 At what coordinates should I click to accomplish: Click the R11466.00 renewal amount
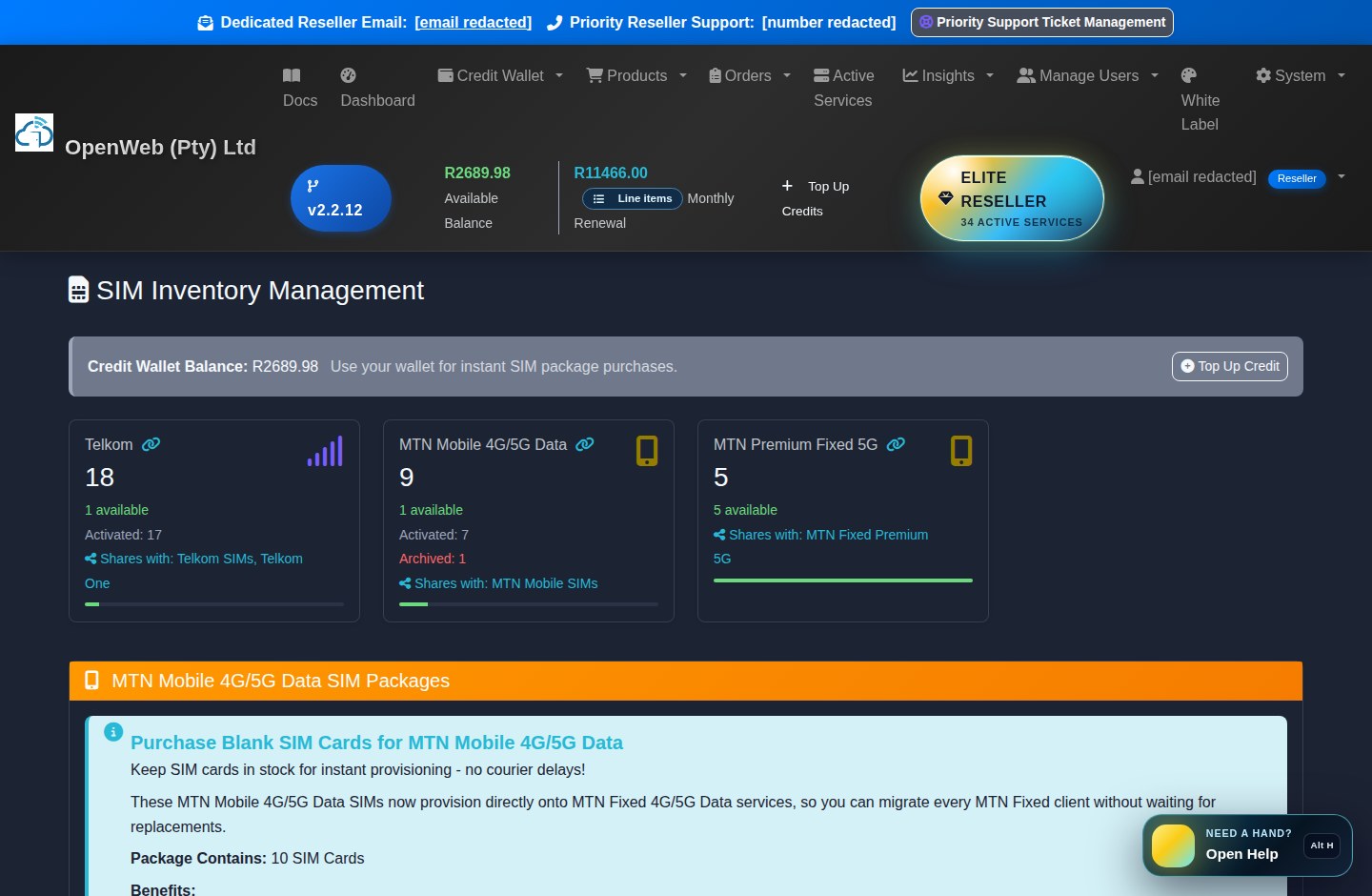pos(611,173)
